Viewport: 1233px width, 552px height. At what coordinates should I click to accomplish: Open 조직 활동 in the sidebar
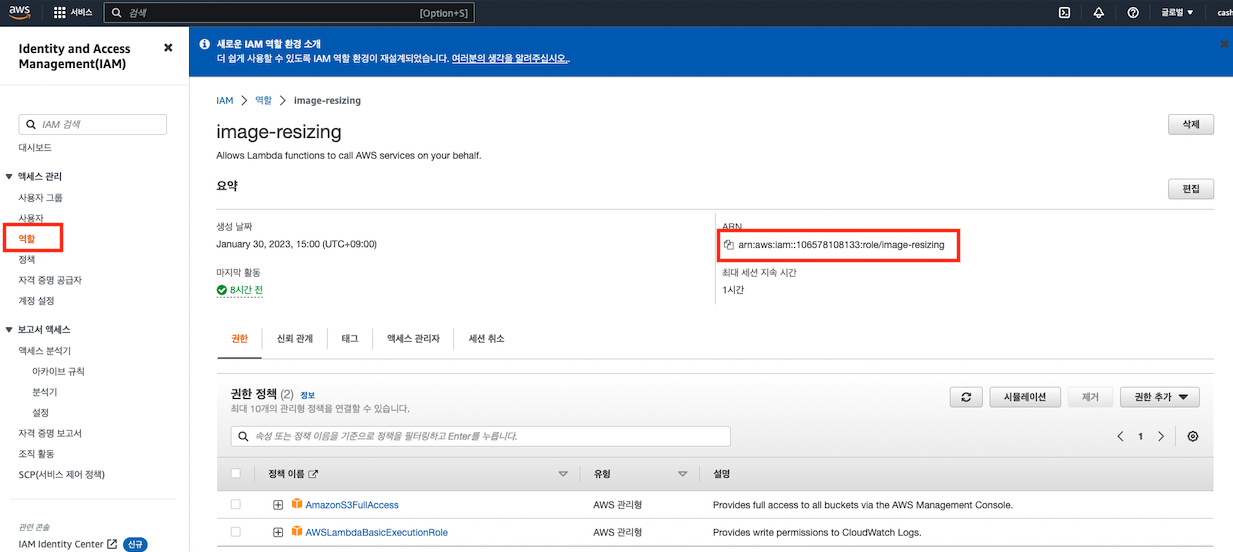click(36, 454)
